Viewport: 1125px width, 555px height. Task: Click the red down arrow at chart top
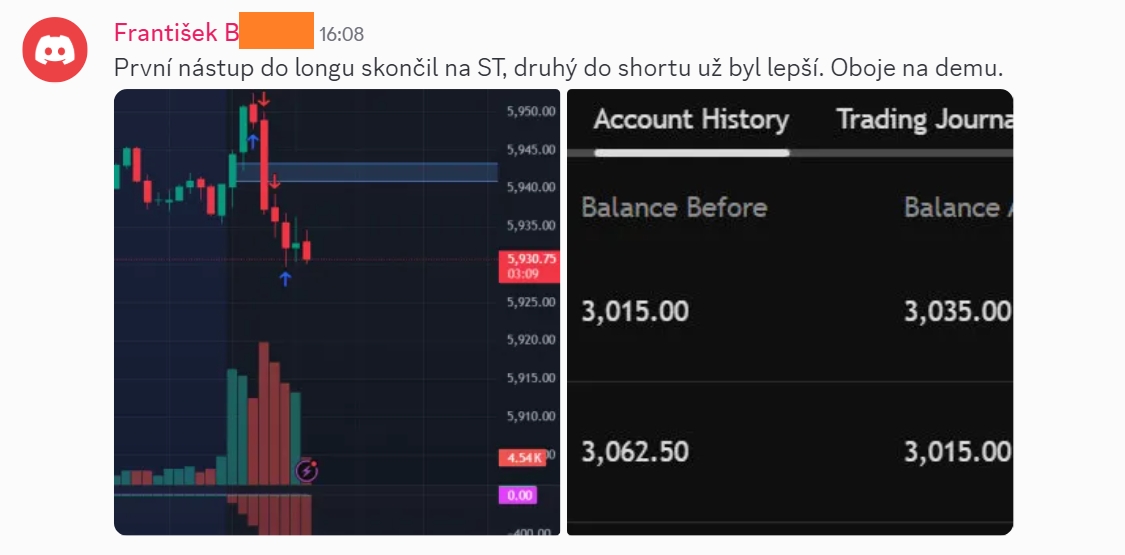[x=264, y=99]
